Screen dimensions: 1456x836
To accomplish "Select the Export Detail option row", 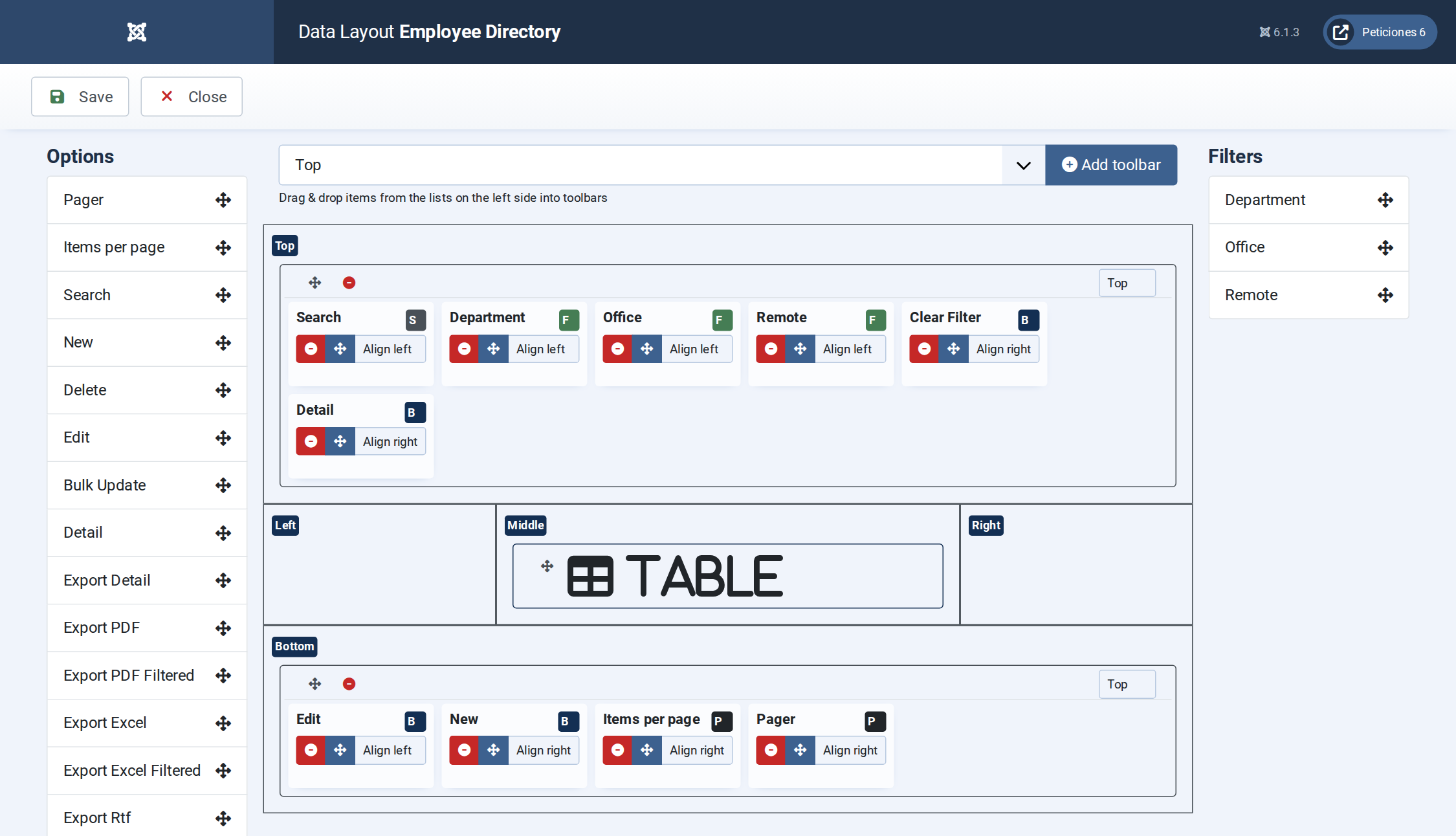I will (147, 580).
